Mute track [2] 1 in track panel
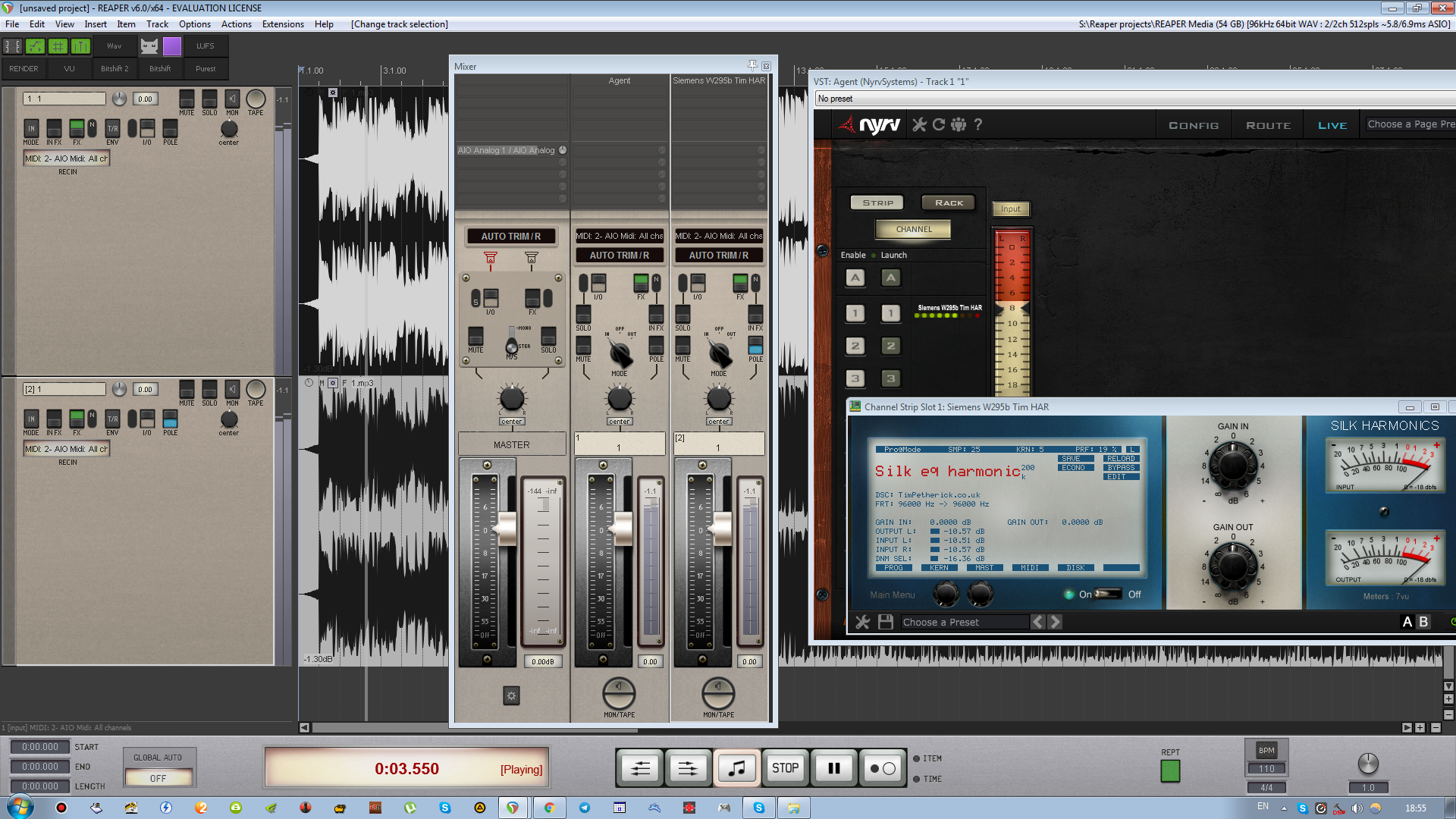Screen dimensions: 1456x819 click(x=187, y=389)
